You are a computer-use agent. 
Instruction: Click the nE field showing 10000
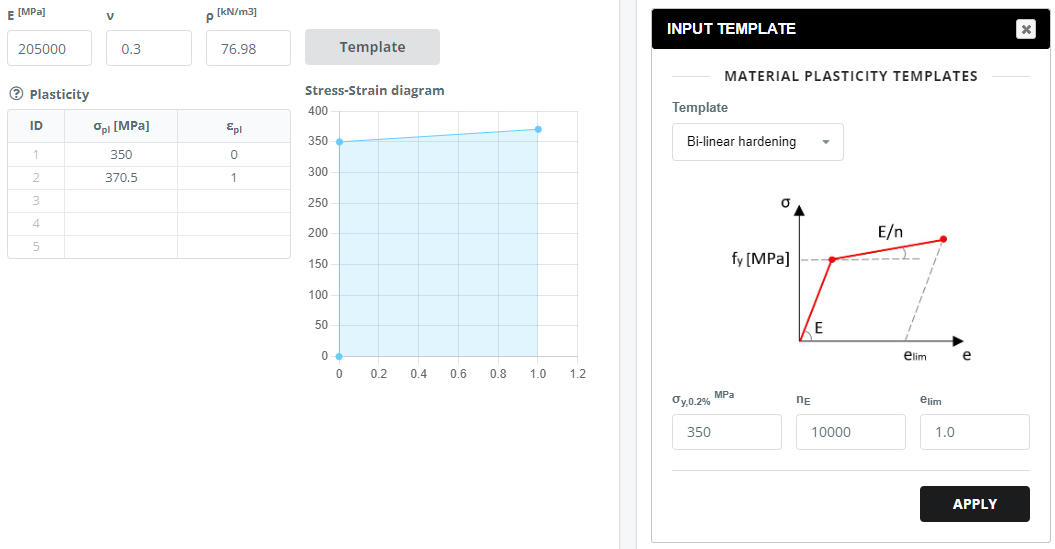click(850, 432)
